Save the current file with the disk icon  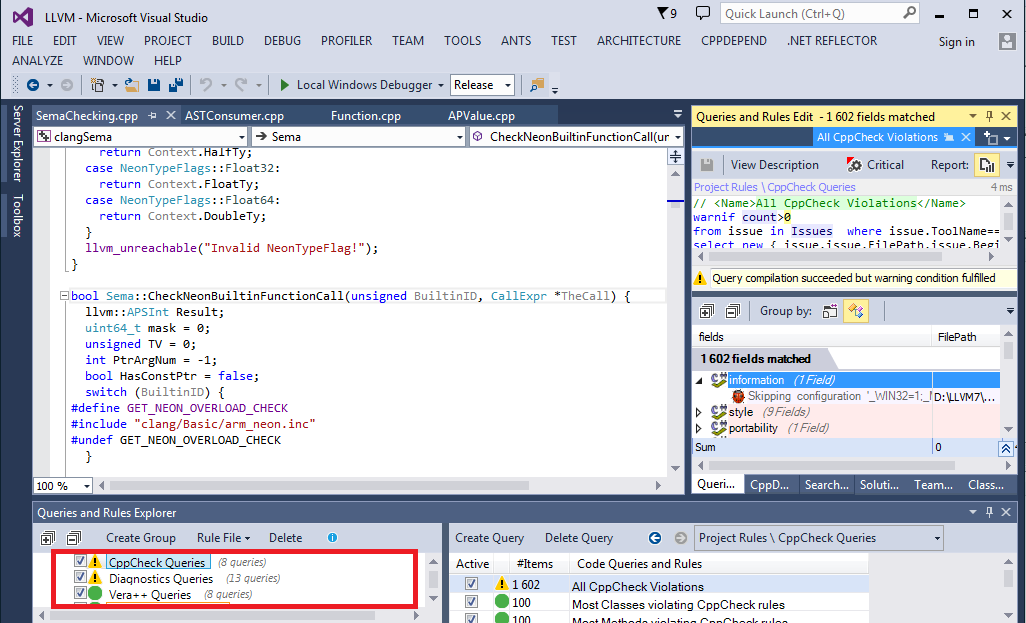(154, 85)
